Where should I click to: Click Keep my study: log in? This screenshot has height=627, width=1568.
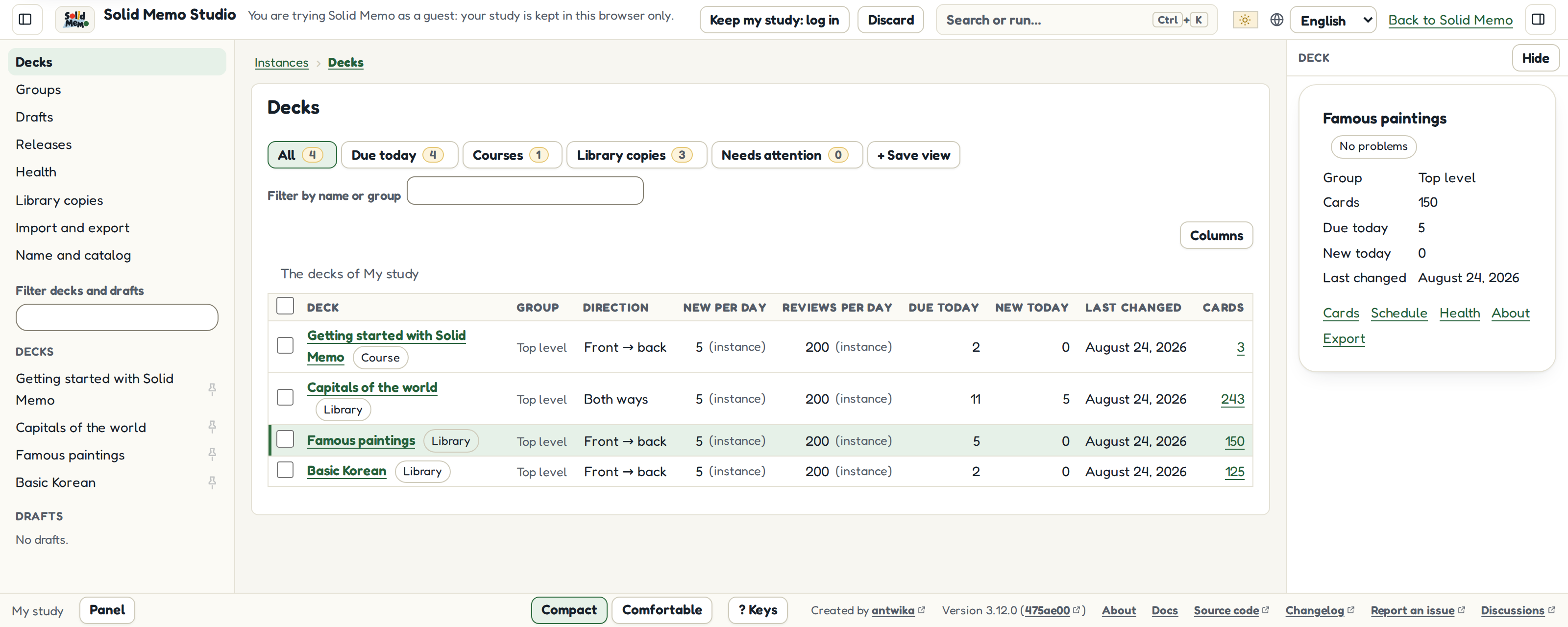tap(774, 20)
